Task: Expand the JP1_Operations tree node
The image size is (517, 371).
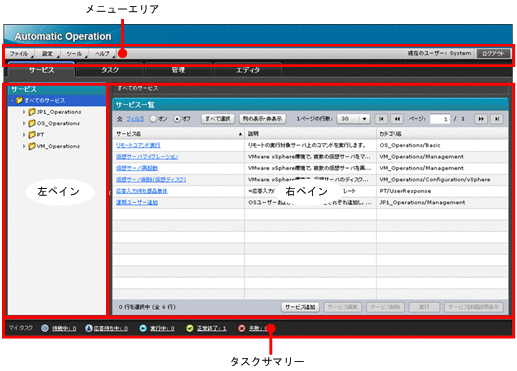Action: pos(24,112)
